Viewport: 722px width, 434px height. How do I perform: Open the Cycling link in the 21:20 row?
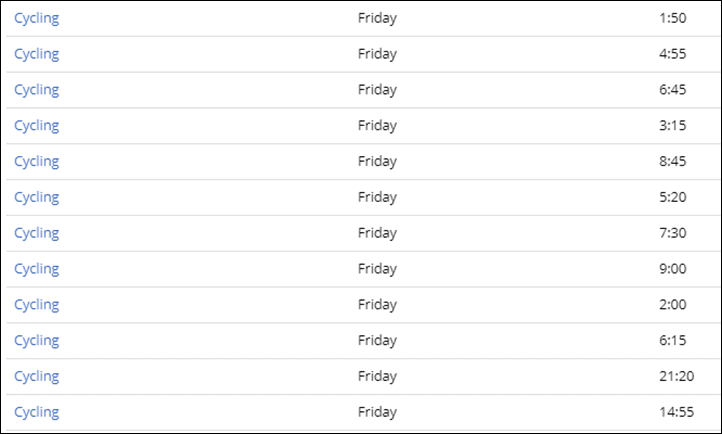[x=36, y=377]
